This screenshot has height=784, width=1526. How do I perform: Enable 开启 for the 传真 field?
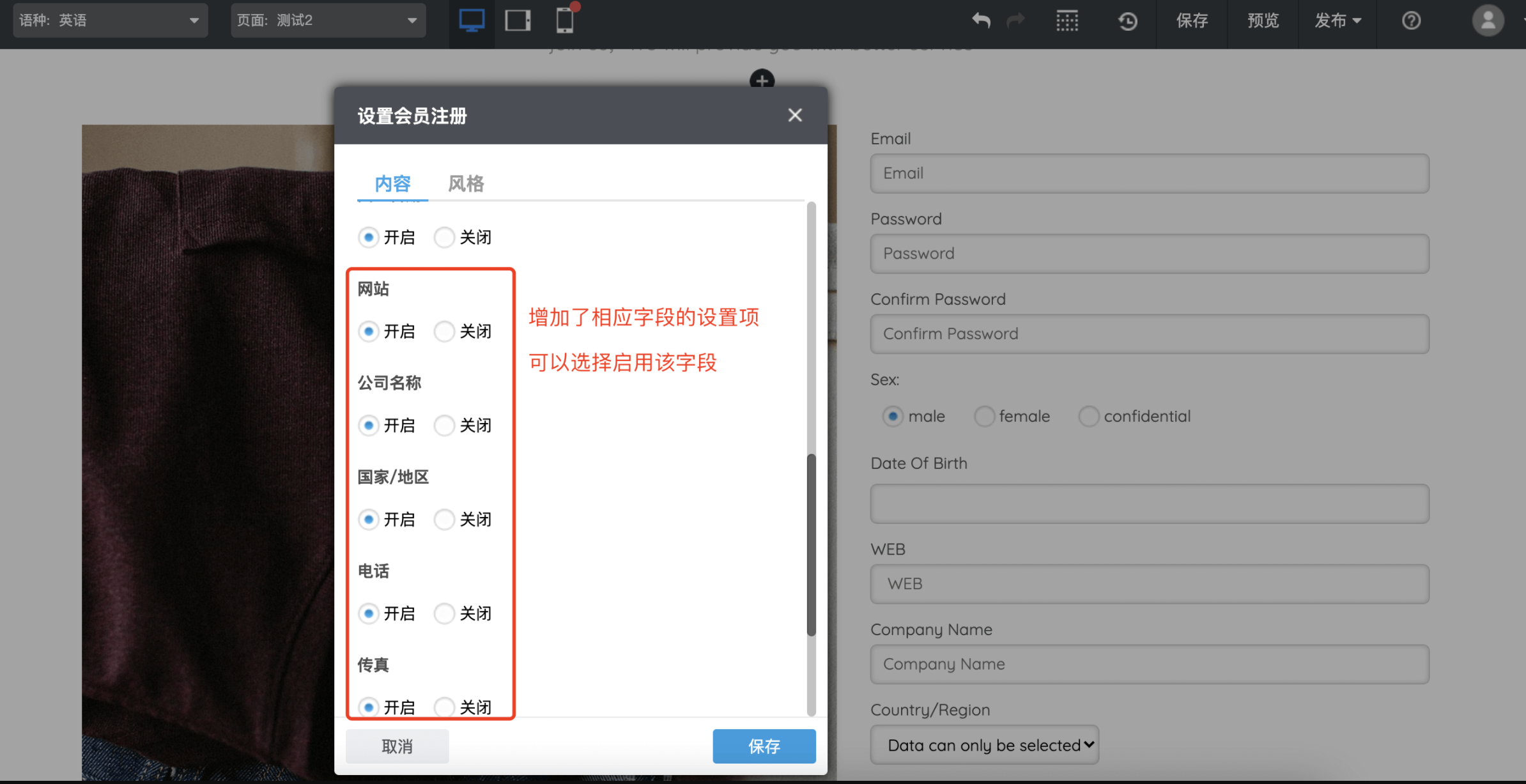369,707
